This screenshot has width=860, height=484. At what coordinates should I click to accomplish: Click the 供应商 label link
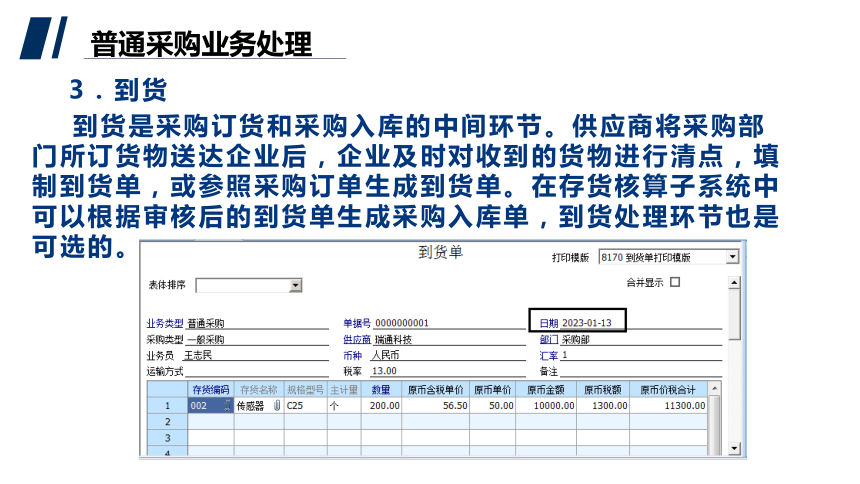[357, 340]
